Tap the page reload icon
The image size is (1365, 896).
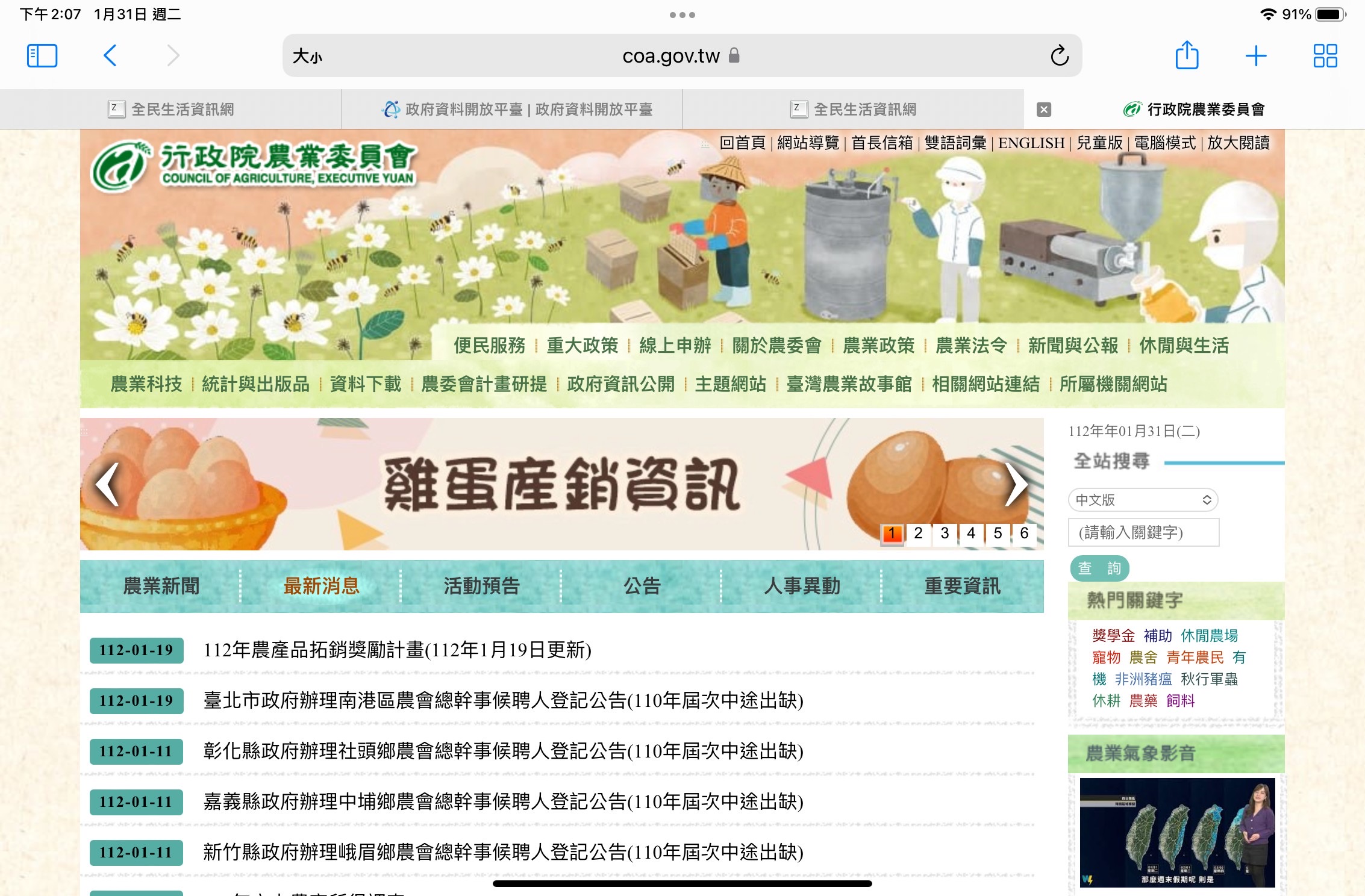coord(1059,56)
